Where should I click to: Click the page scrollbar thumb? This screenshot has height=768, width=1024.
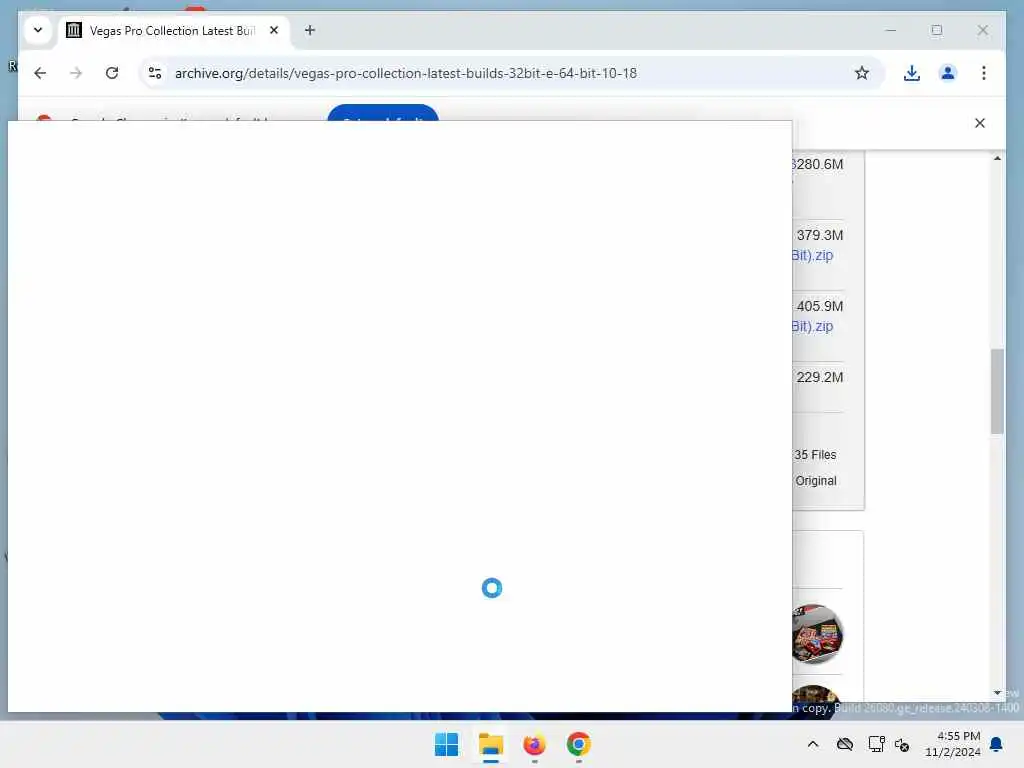pos(997,392)
